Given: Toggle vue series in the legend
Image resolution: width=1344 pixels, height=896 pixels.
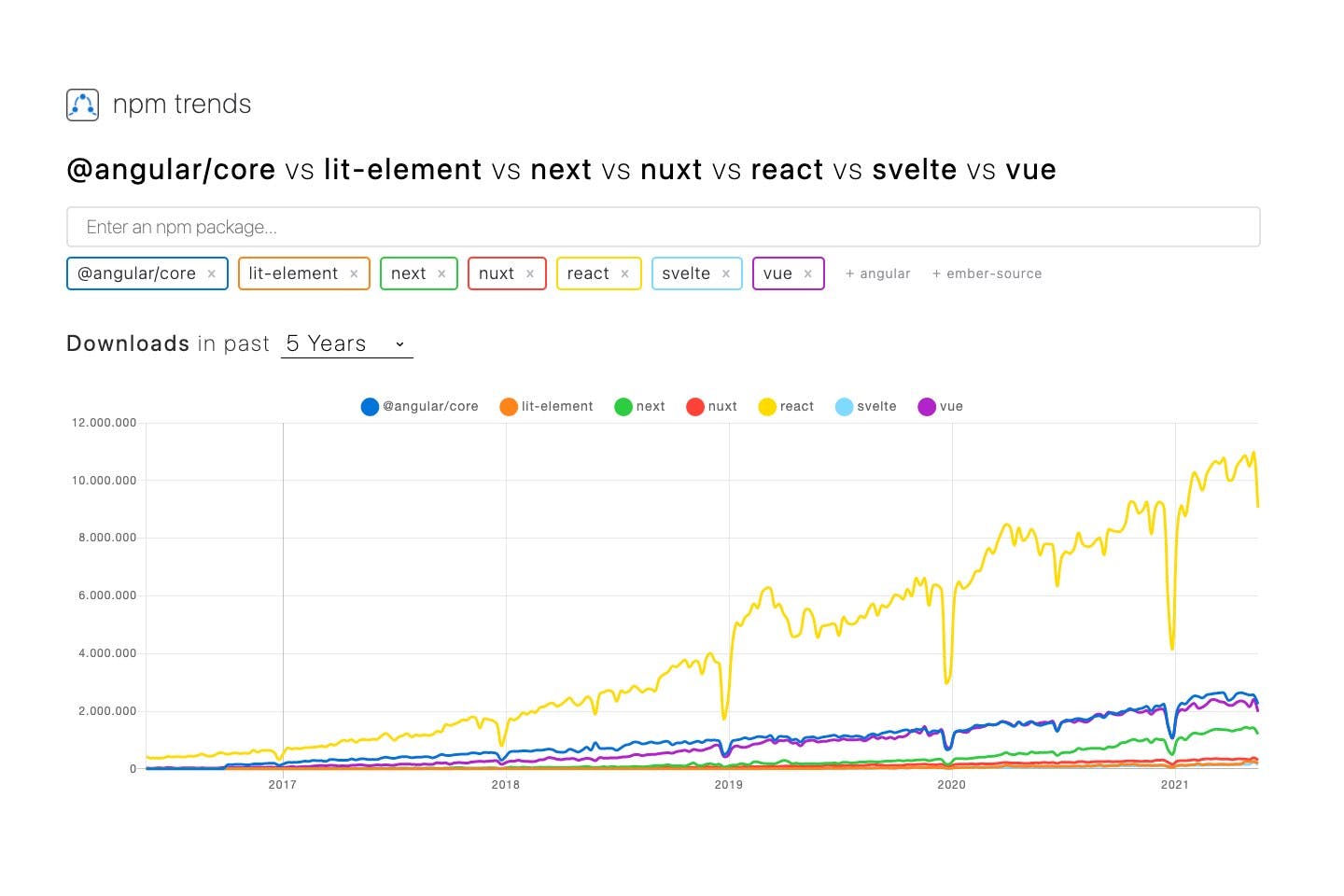Looking at the screenshot, I should click(x=941, y=407).
